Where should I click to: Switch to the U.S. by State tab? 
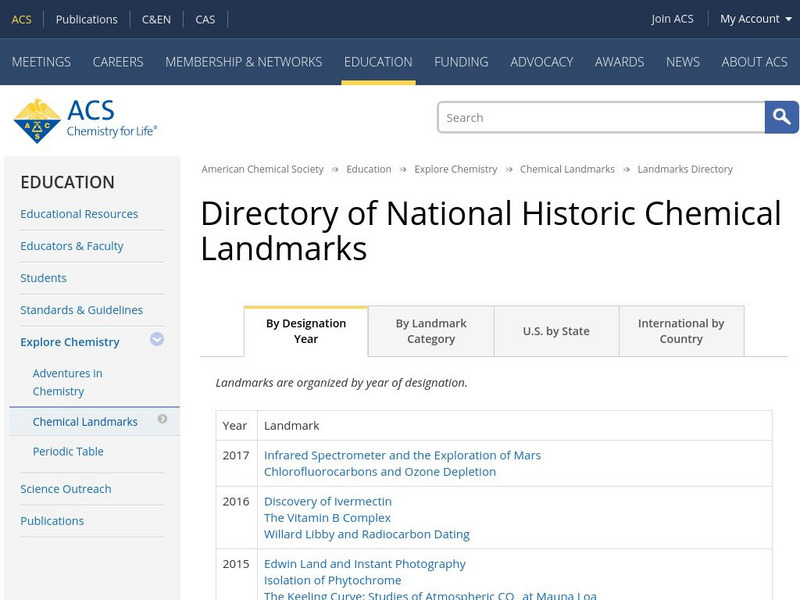click(x=556, y=330)
